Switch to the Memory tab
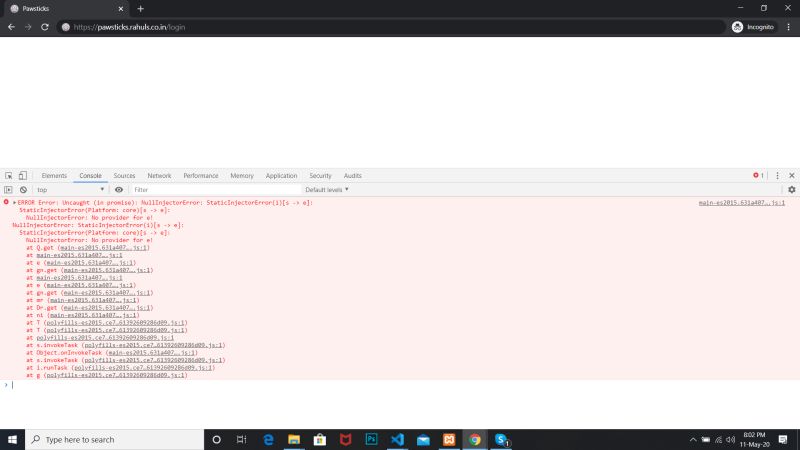The width and height of the screenshot is (800, 450). click(242, 176)
